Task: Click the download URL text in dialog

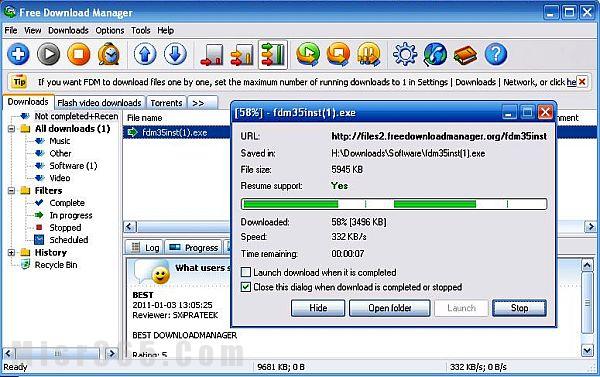Action: (439, 136)
